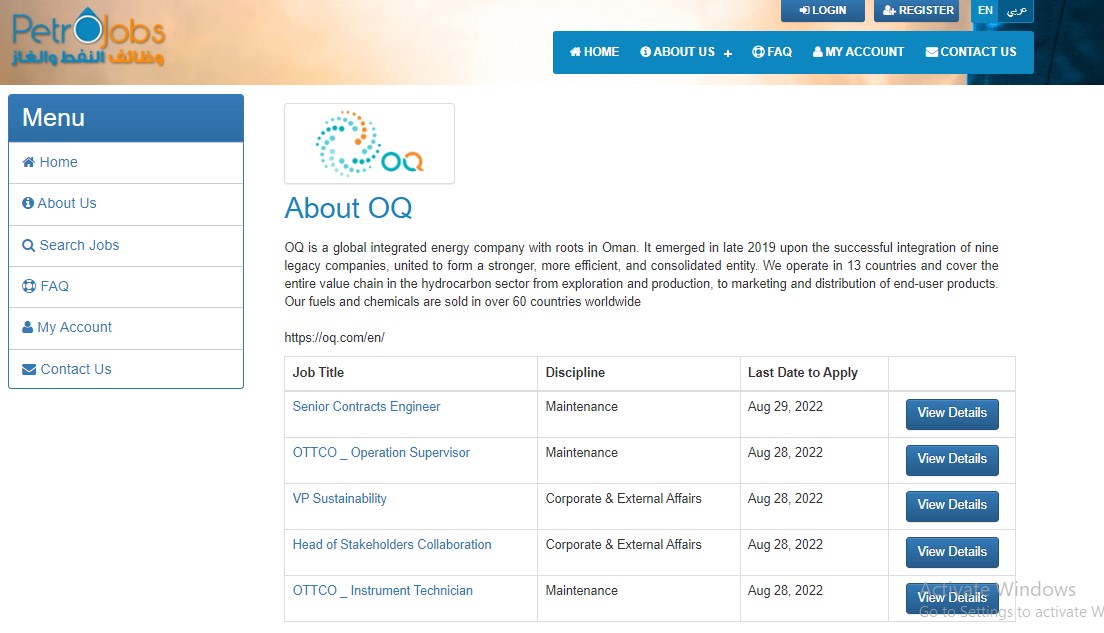Click the envelope icon beside CONTACT US in top navigation
1104x633 pixels.
click(x=932, y=52)
